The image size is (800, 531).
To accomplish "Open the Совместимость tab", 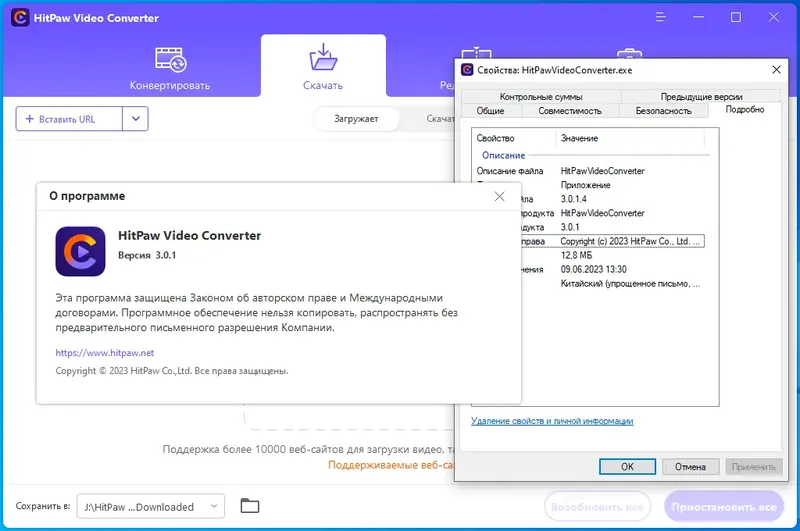I will (570, 111).
